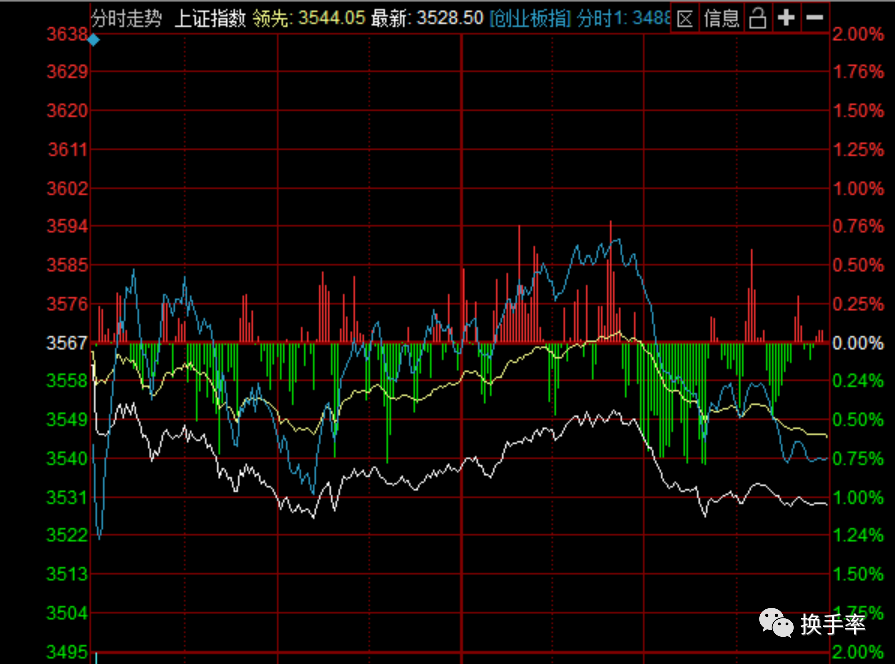Screen dimensions: 895x664
Task: Click the 3567 baseline price label
Action: [x=70, y=343]
